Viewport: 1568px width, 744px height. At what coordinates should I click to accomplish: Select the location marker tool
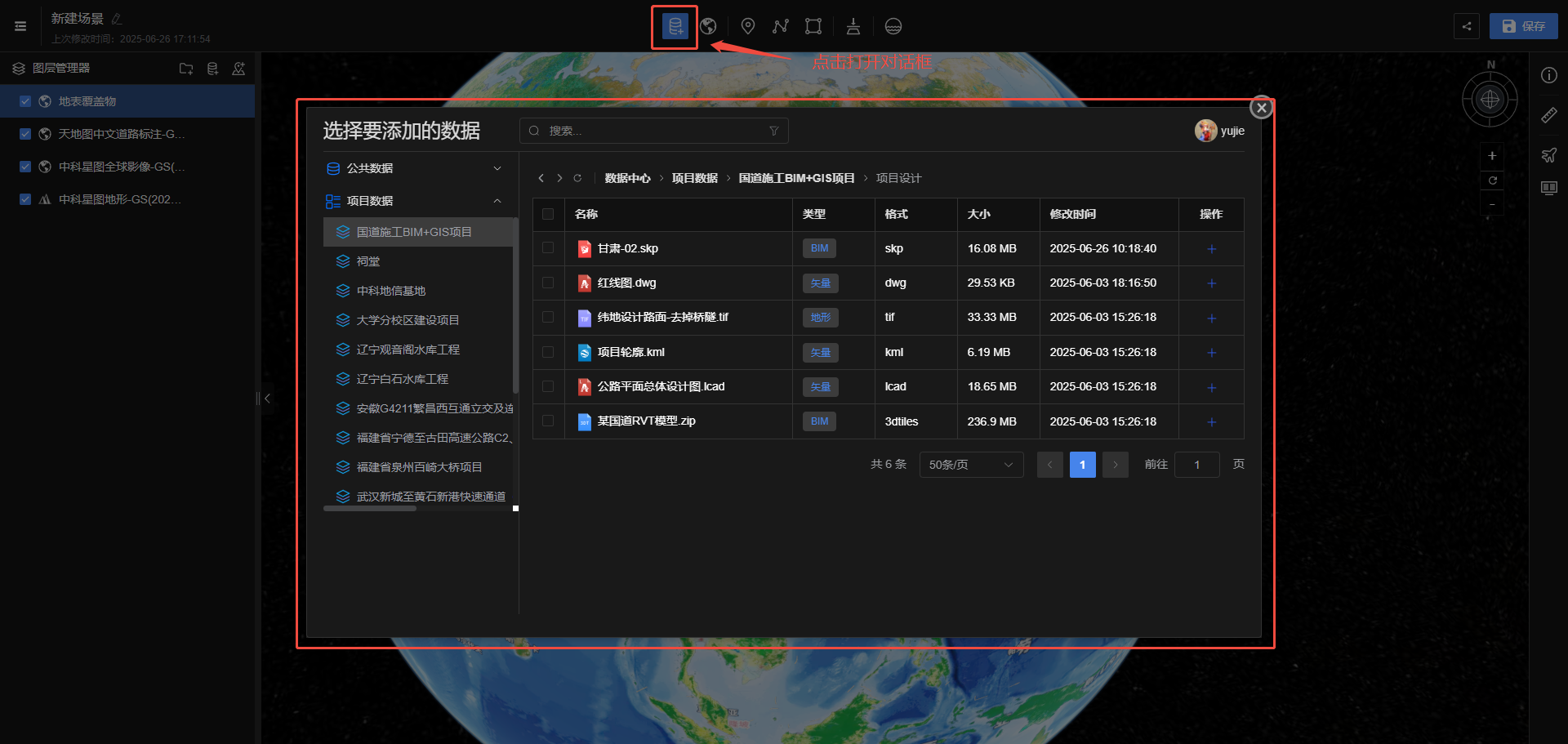[x=747, y=27]
